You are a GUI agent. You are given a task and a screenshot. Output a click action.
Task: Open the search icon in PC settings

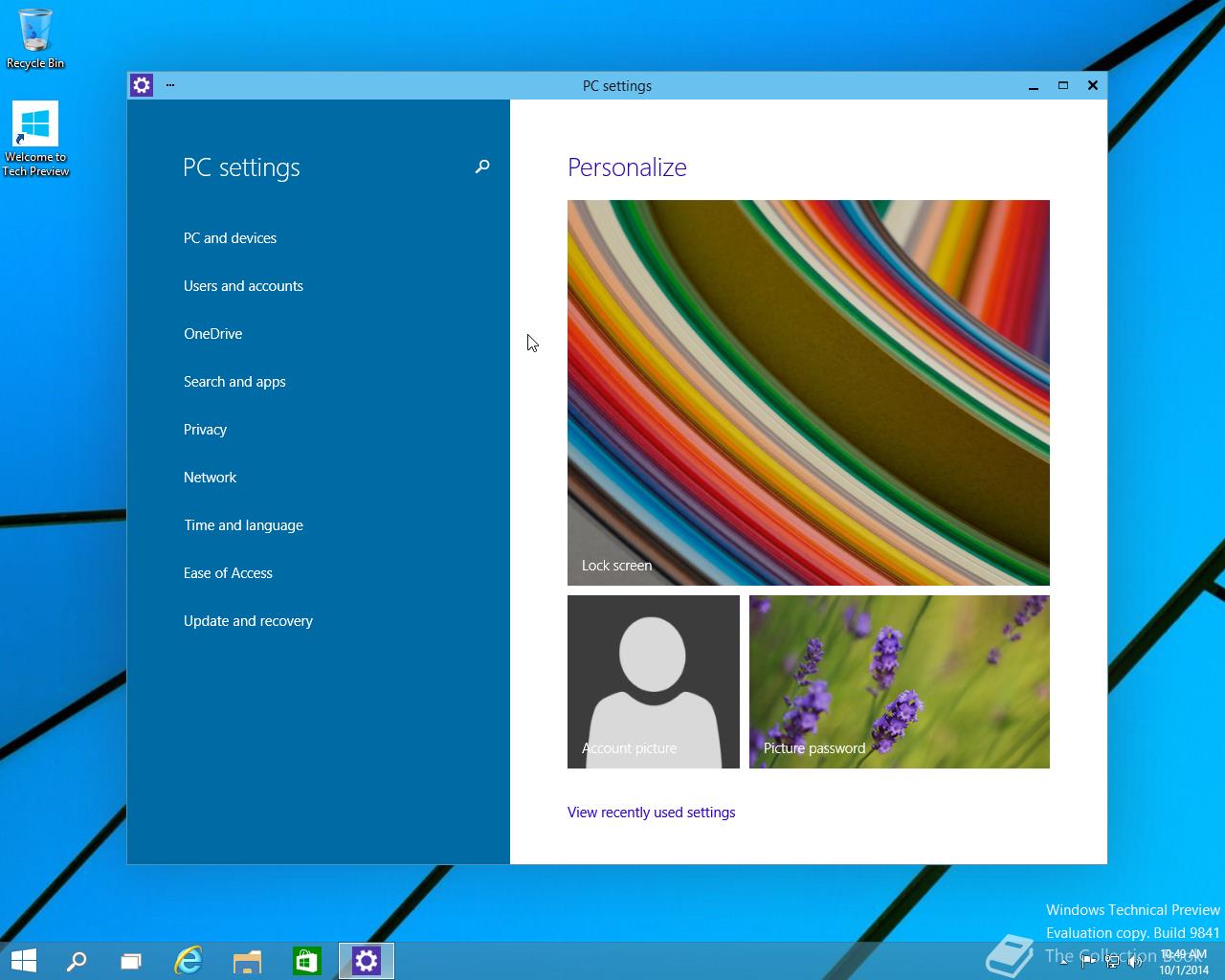click(482, 167)
